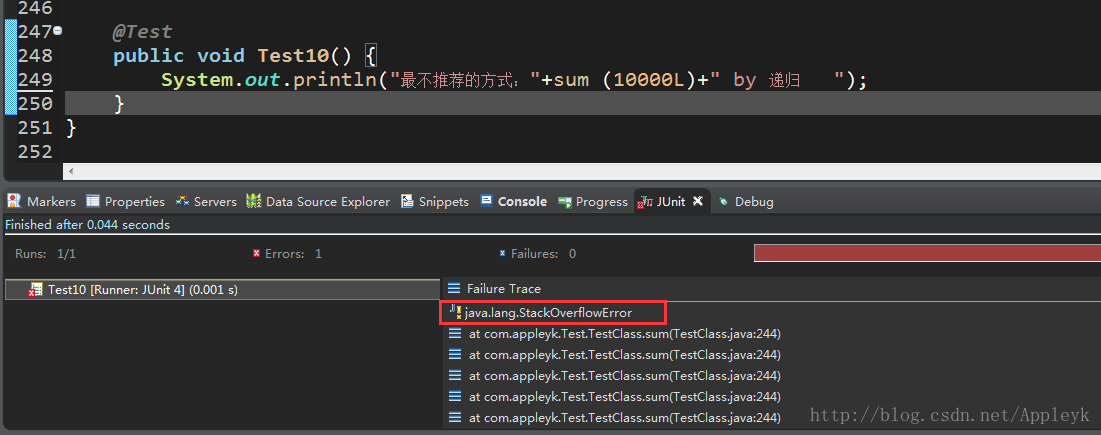Click the Test10 error test icon

click(35, 290)
